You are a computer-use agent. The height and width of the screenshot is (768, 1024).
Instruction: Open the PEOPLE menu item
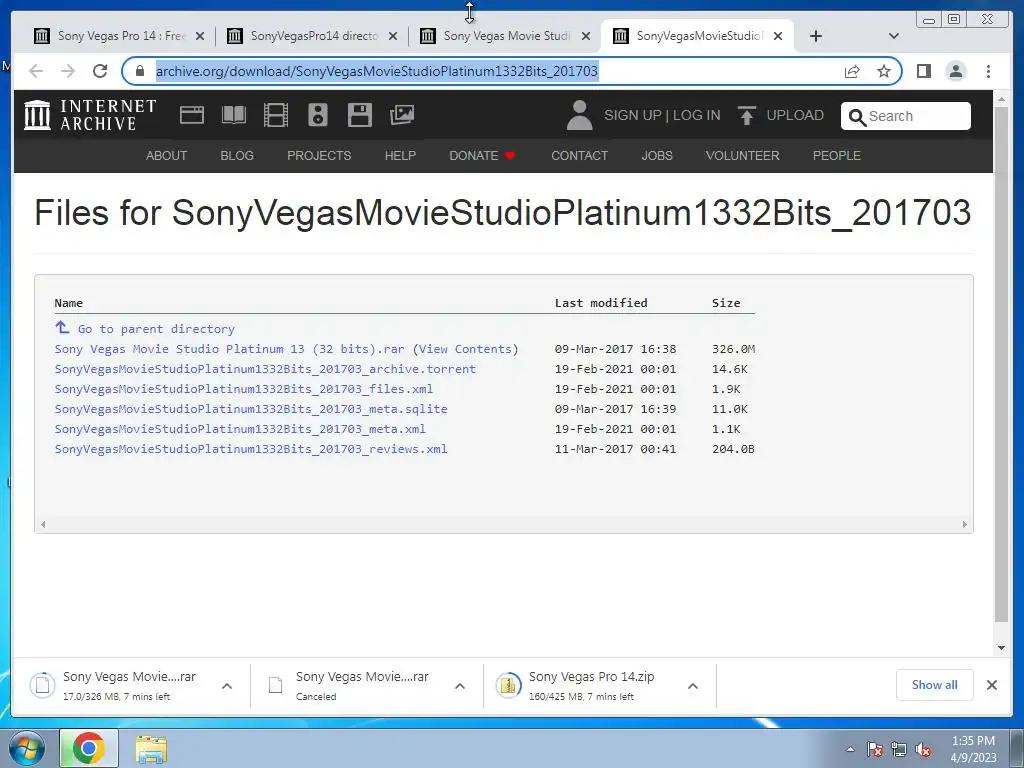(837, 155)
